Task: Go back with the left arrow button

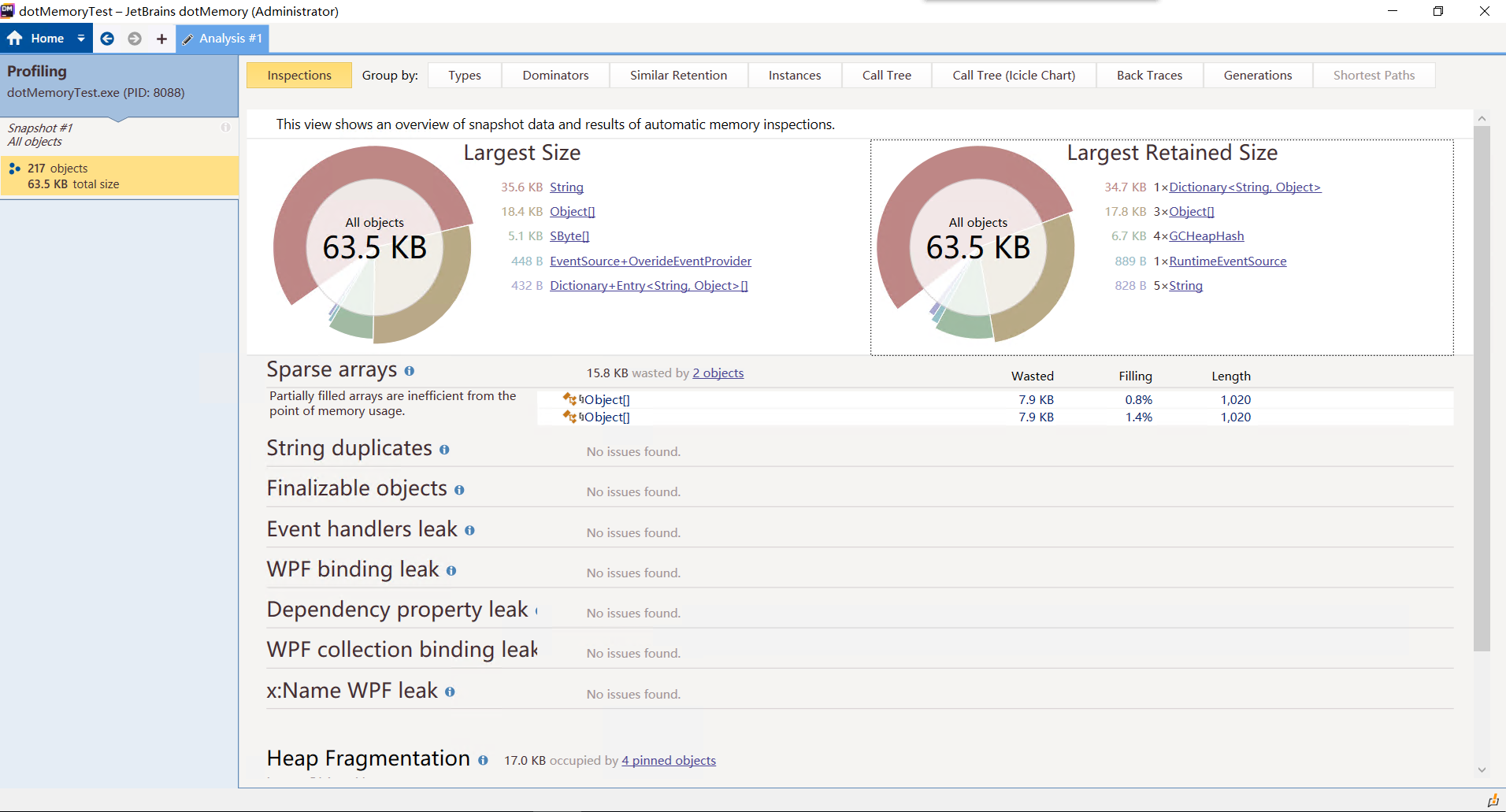Action: tap(107, 39)
